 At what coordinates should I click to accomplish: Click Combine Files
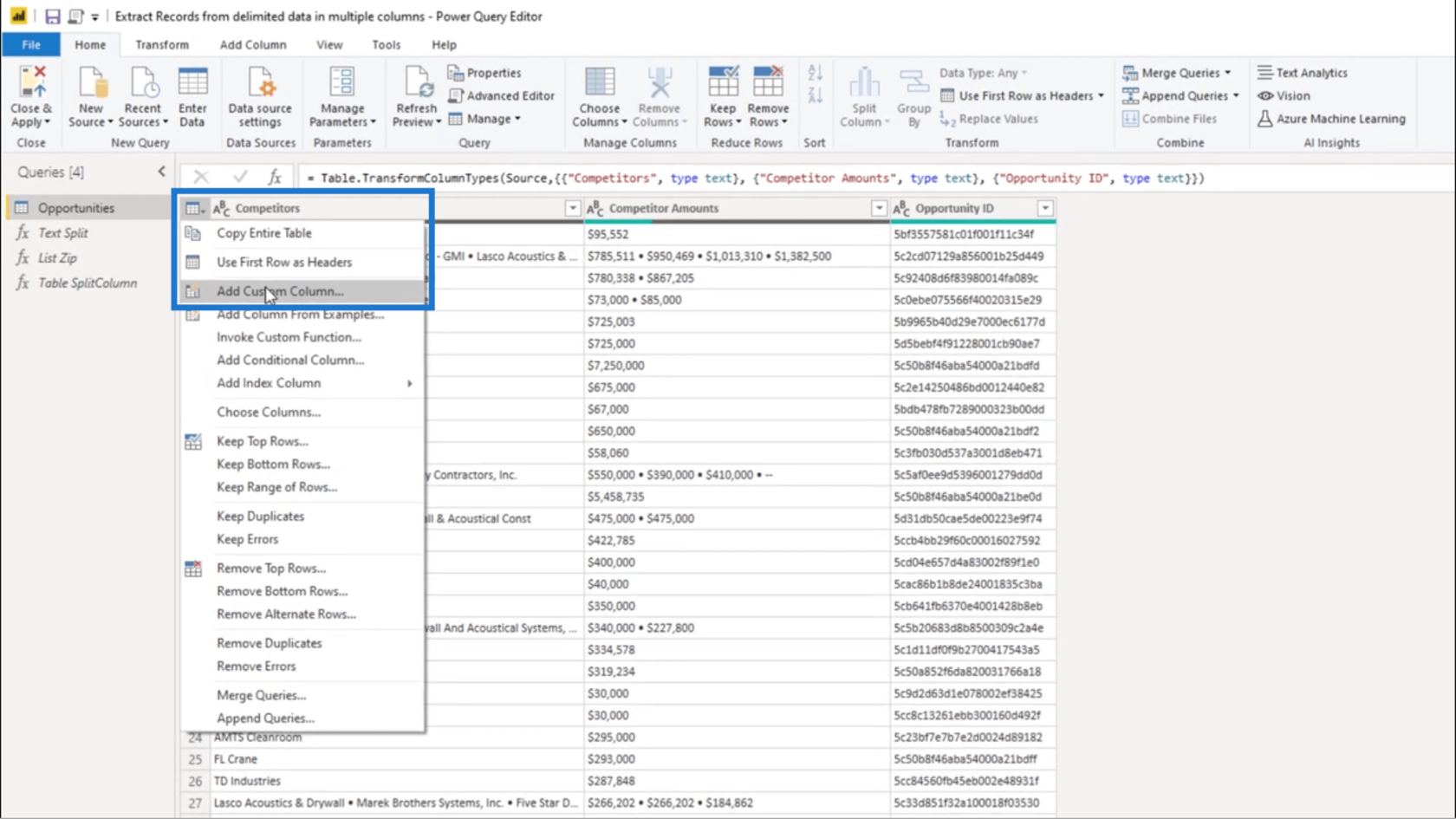point(1170,119)
